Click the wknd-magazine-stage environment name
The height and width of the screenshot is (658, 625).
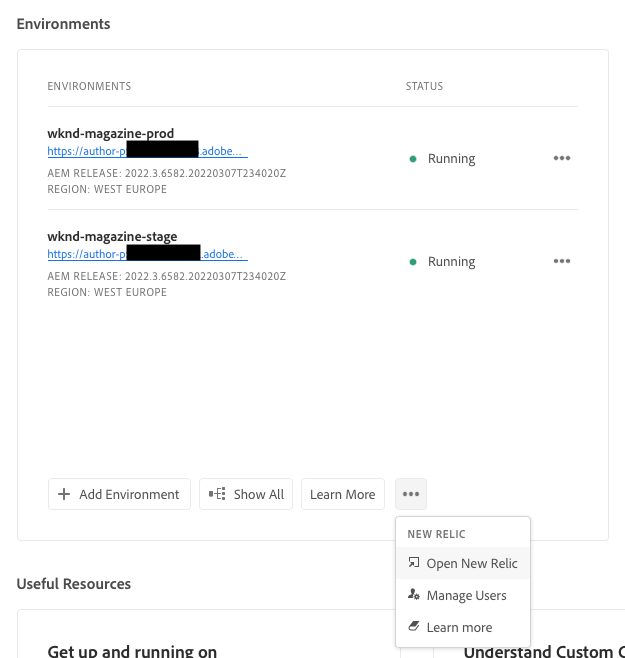coord(112,237)
